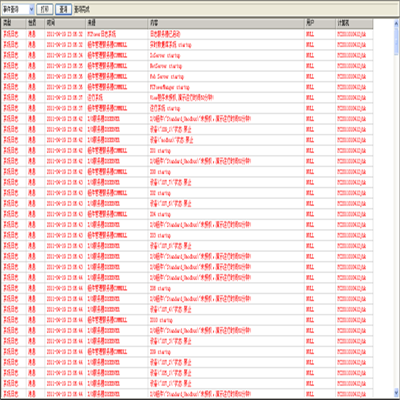Select the 'Web Server startup' log entry
Image resolution: width=400 pixels, height=400 pixels.
[x=187, y=77]
